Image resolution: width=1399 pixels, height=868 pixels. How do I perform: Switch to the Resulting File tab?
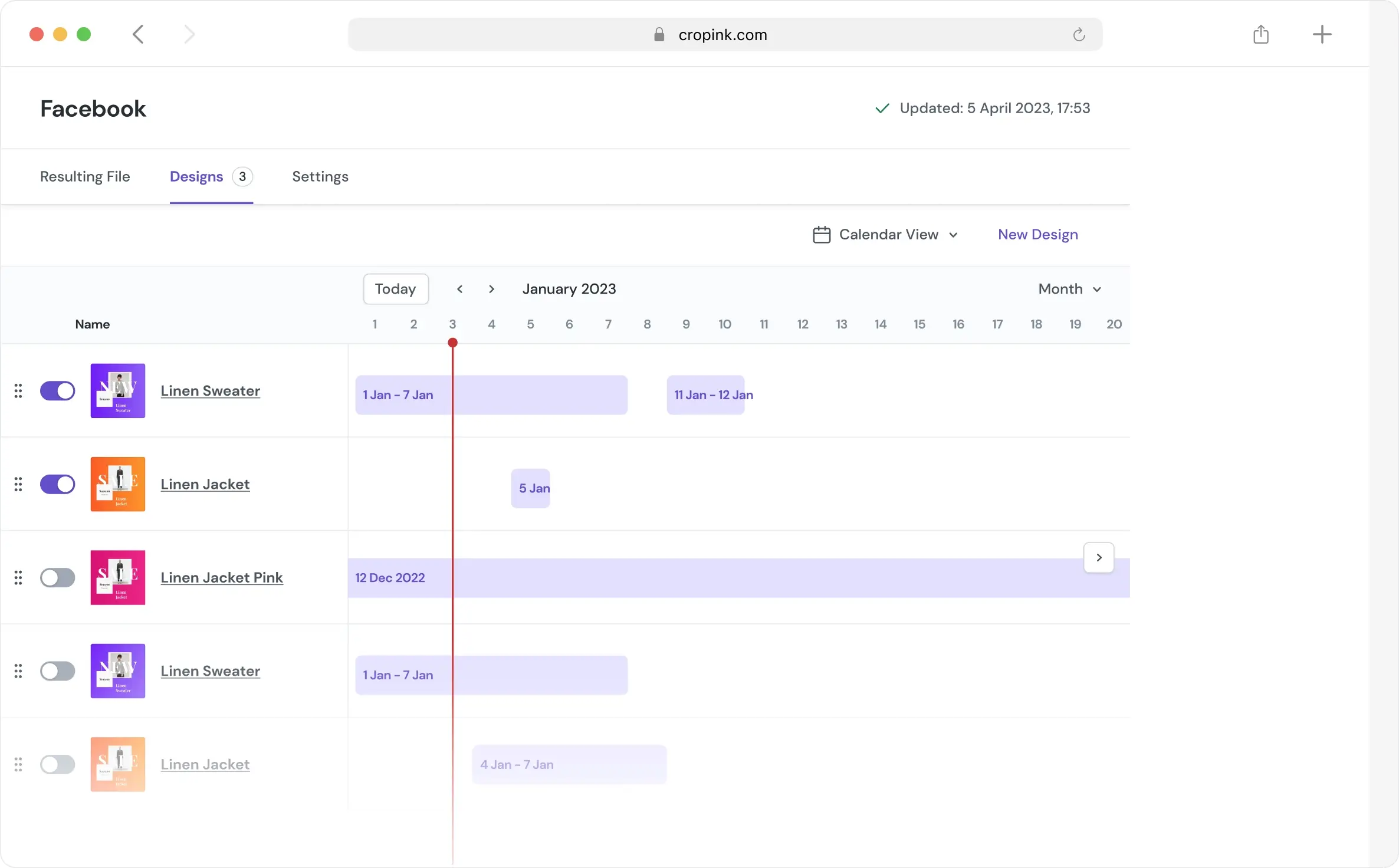point(85,176)
